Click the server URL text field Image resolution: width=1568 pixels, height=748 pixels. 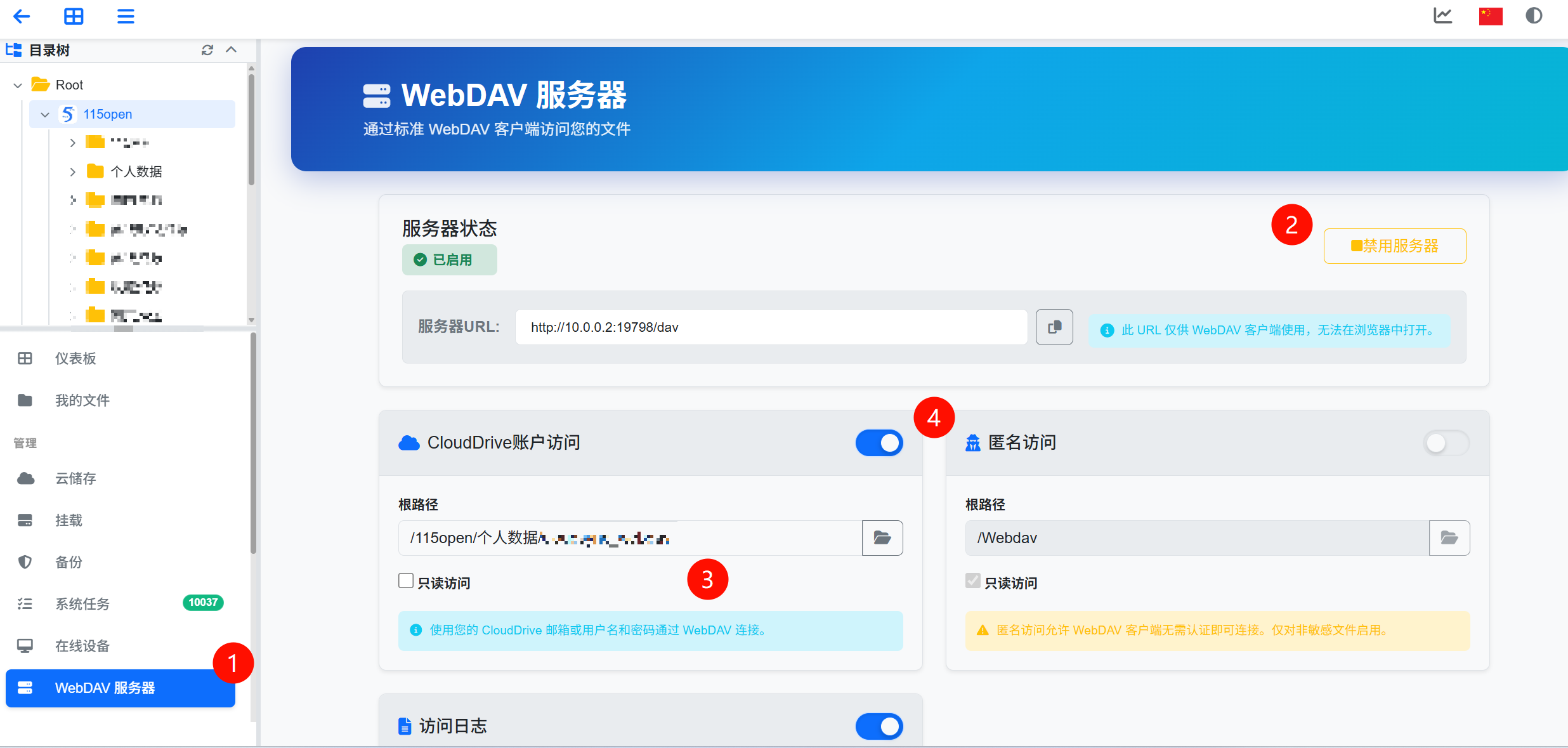[771, 327]
